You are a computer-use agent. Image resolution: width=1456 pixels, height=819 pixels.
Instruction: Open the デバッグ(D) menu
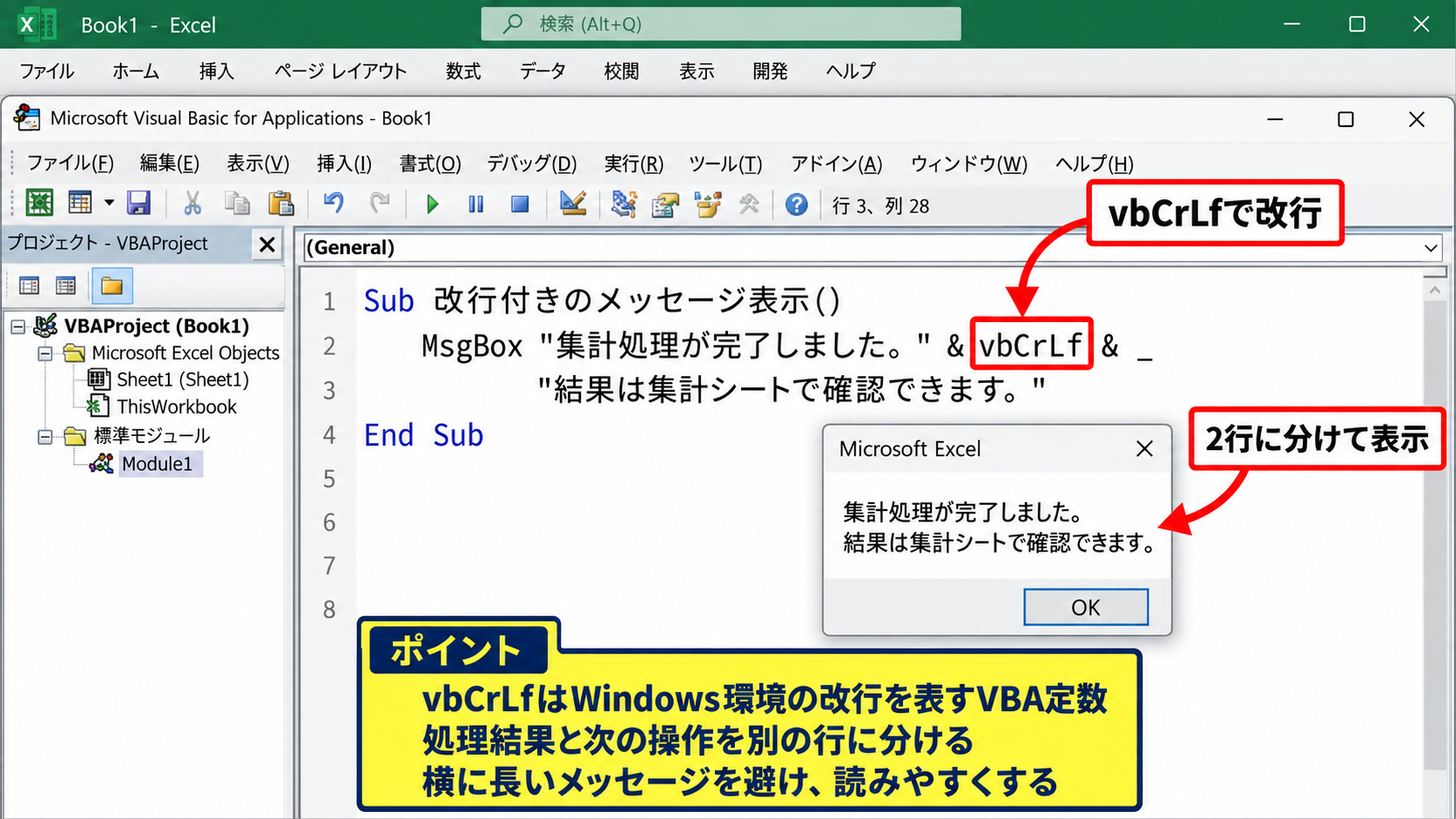[x=531, y=164]
